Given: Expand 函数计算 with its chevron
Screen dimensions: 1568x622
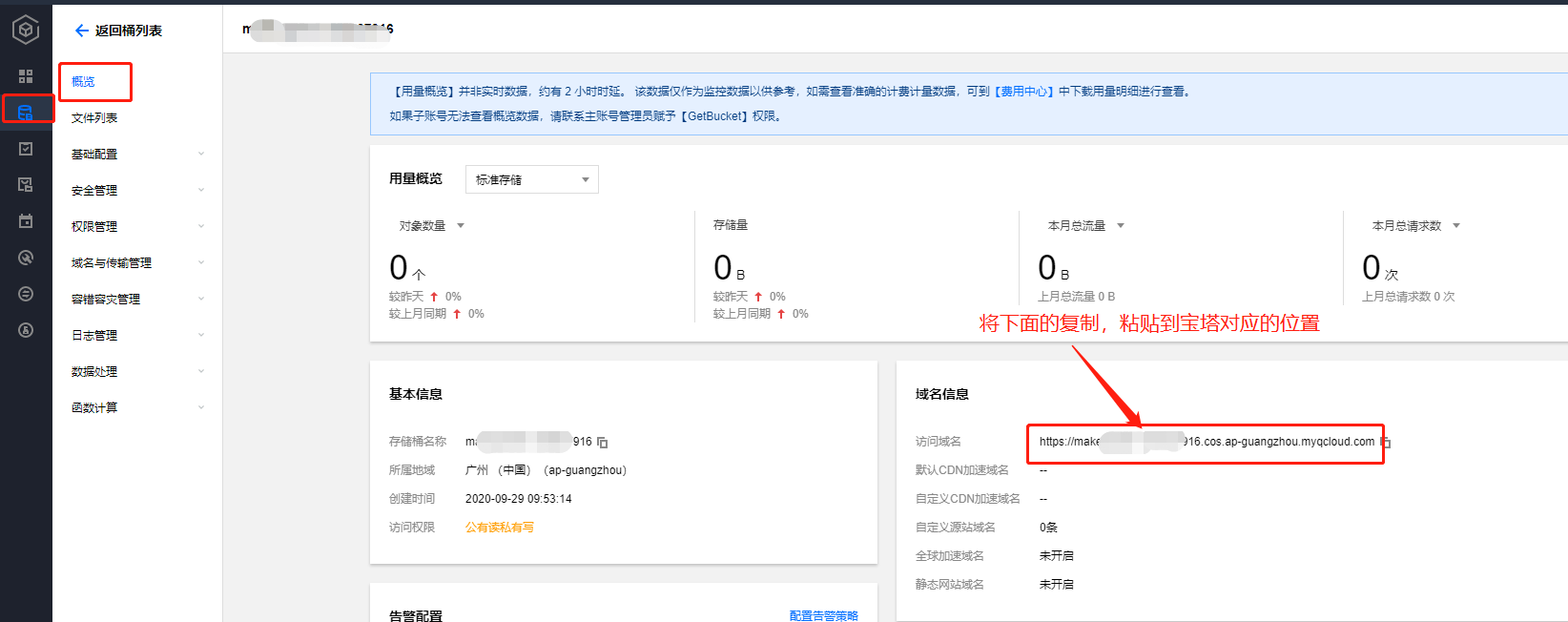Looking at the screenshot, I should (x=201, y=408).
